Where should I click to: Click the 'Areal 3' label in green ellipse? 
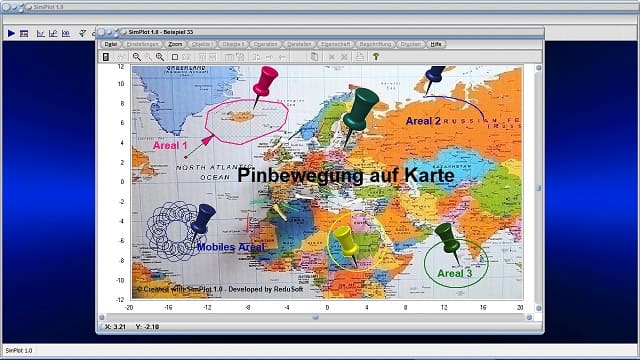pyautogui.click(x=454, y=273)
